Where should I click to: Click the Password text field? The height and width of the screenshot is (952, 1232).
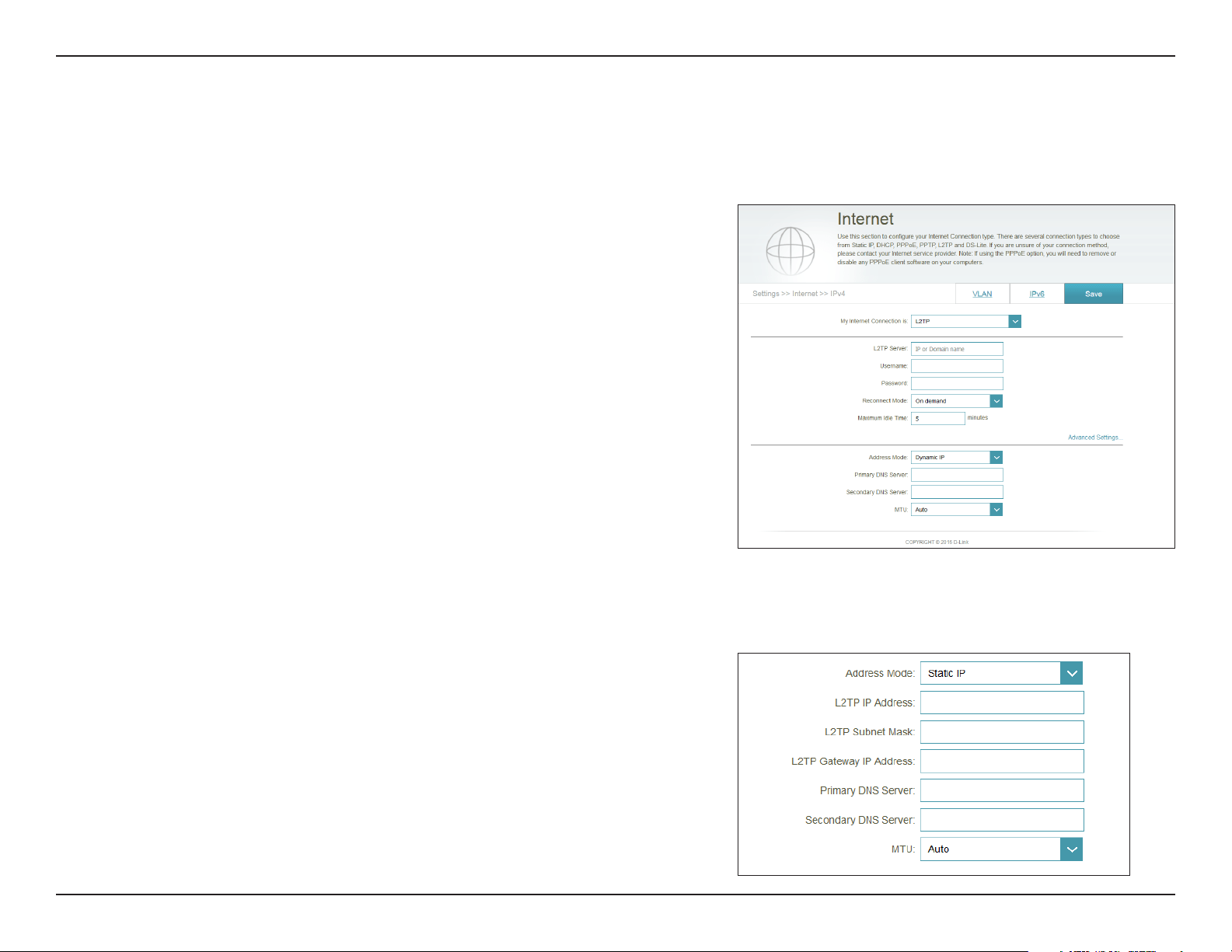pos(957,383)
